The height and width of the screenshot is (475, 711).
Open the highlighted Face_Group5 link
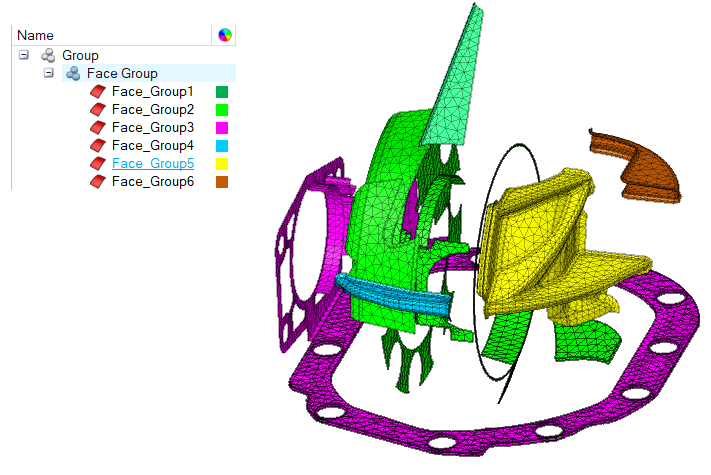[152, 163]
